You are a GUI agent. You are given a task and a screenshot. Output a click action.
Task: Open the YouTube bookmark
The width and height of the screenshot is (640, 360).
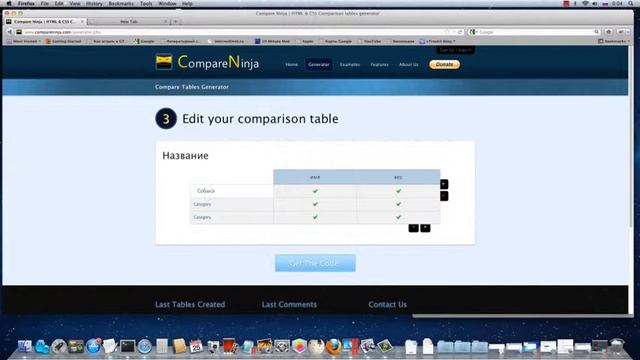tap(369, 41)
